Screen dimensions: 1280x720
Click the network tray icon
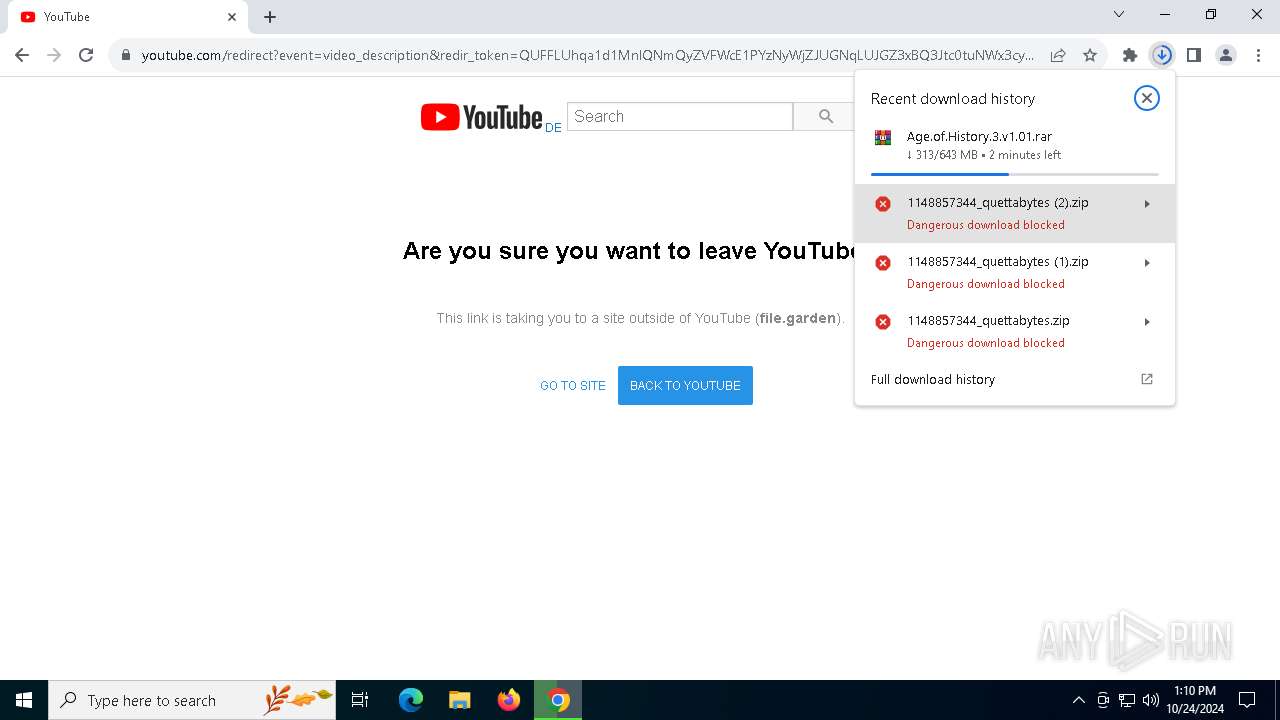tap(1127, 700)
